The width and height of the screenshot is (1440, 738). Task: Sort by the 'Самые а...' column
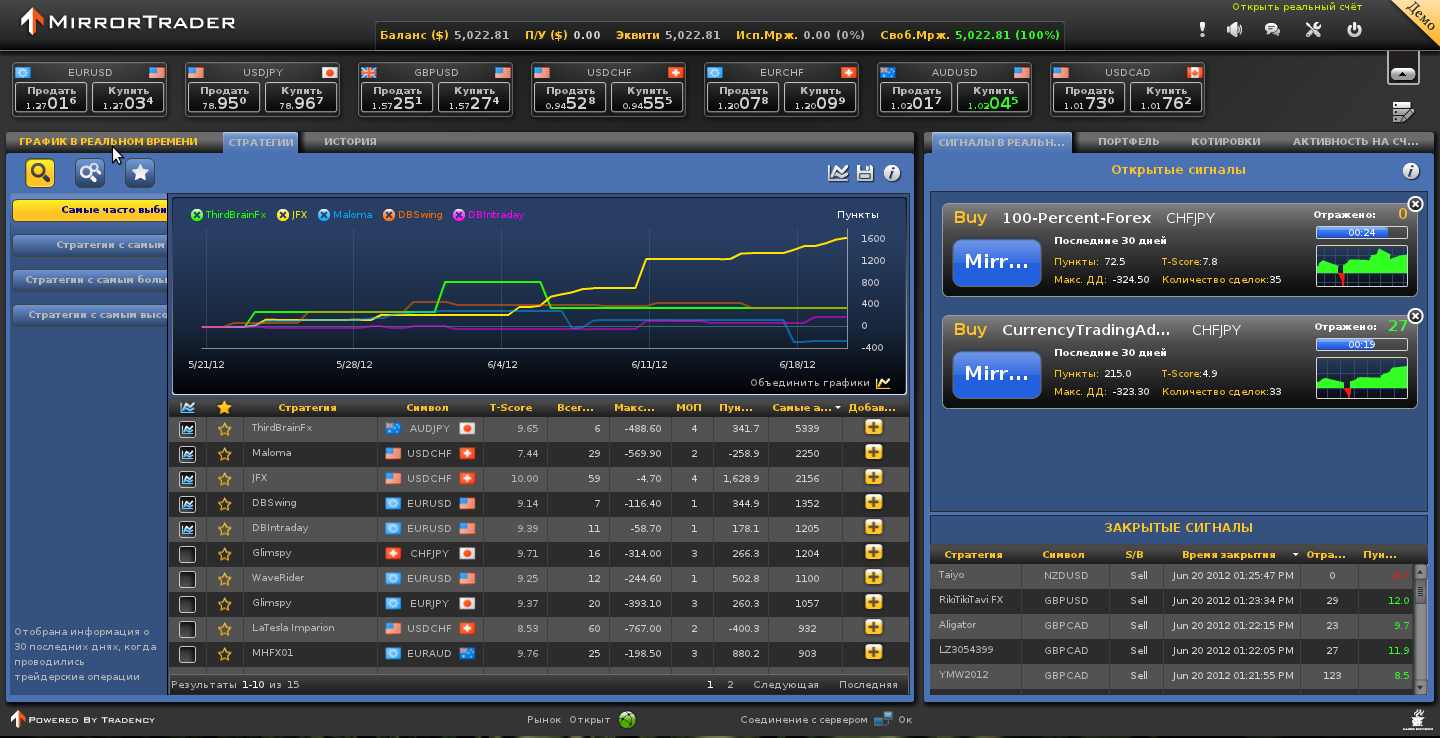click(x=803, y=408)
